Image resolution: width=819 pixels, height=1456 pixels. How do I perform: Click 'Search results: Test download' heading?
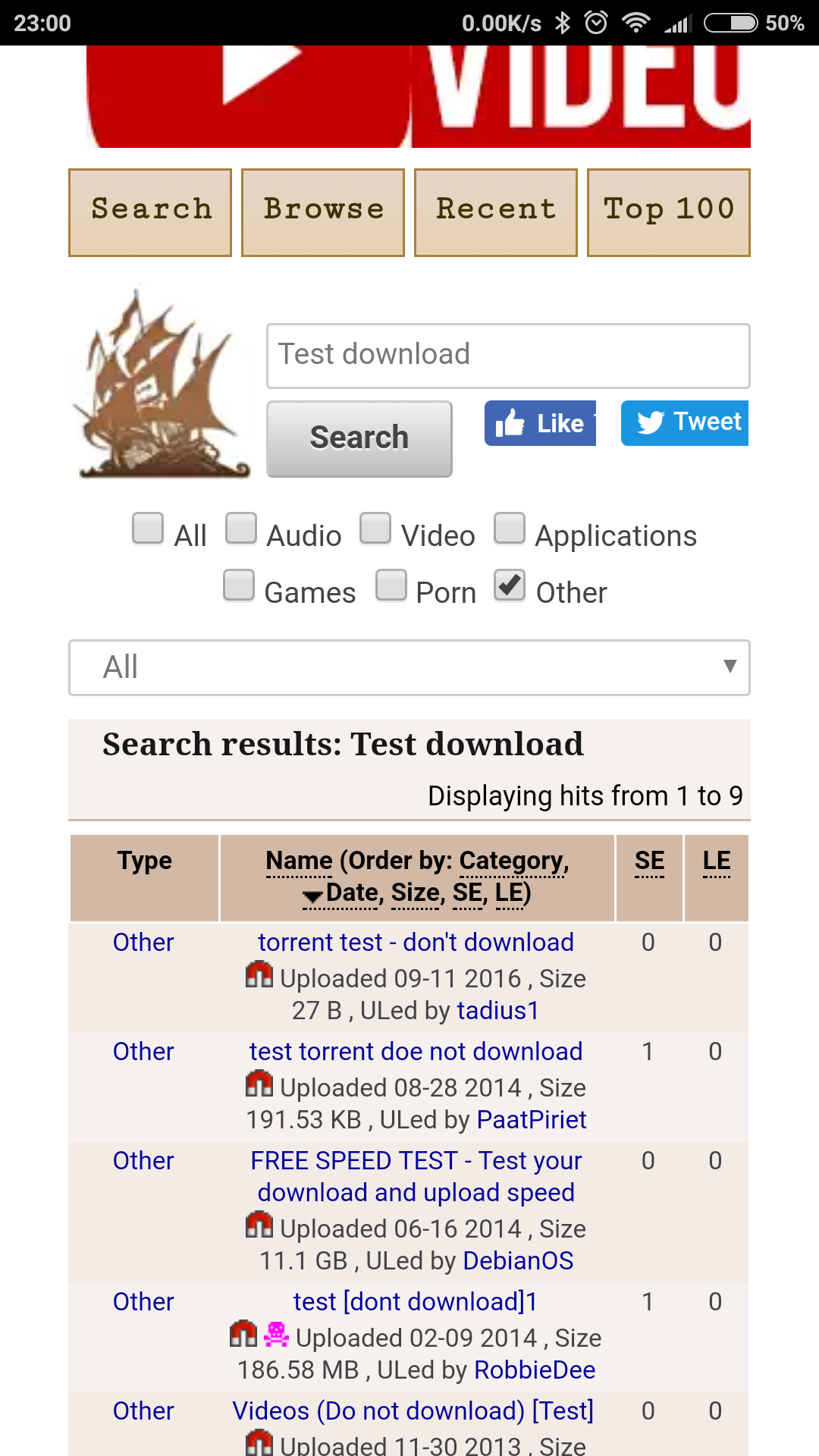tap(343, 745)
